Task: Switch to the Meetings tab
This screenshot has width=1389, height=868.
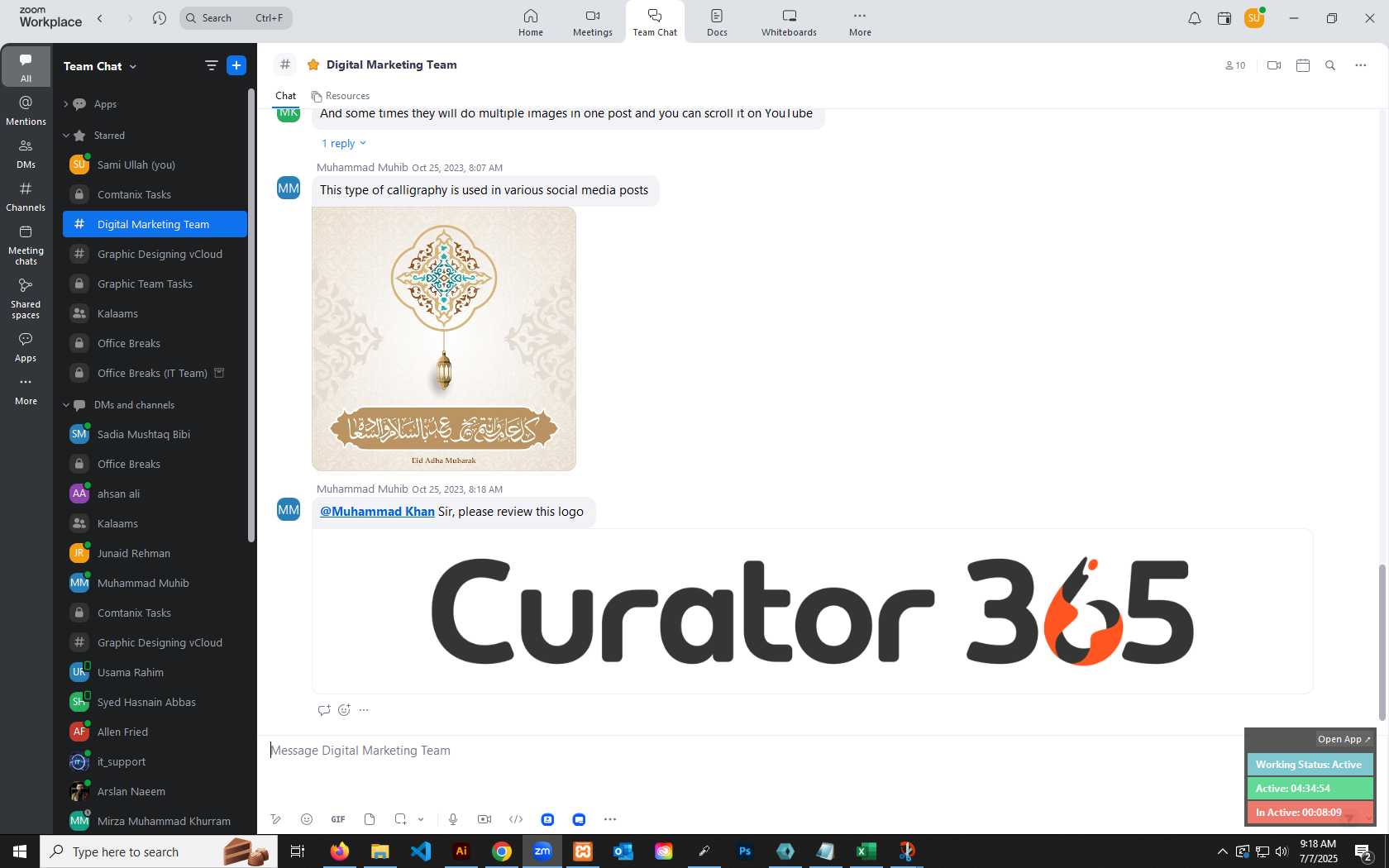Action: pyautogui.click(x=593, y=22)
